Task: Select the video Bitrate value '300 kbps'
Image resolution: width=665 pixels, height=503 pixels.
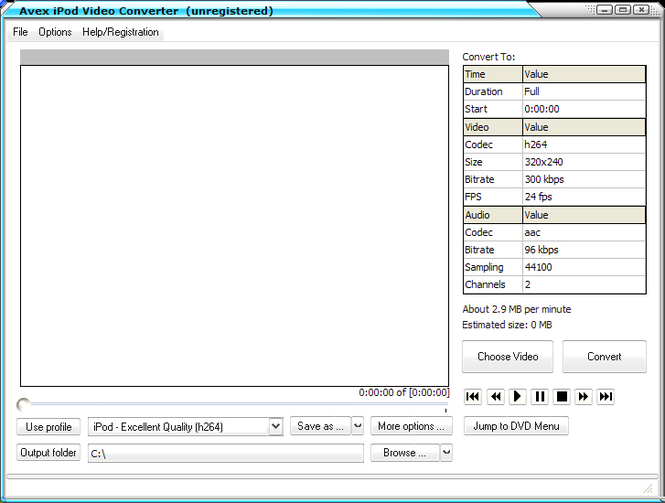Action: [584, 179]
